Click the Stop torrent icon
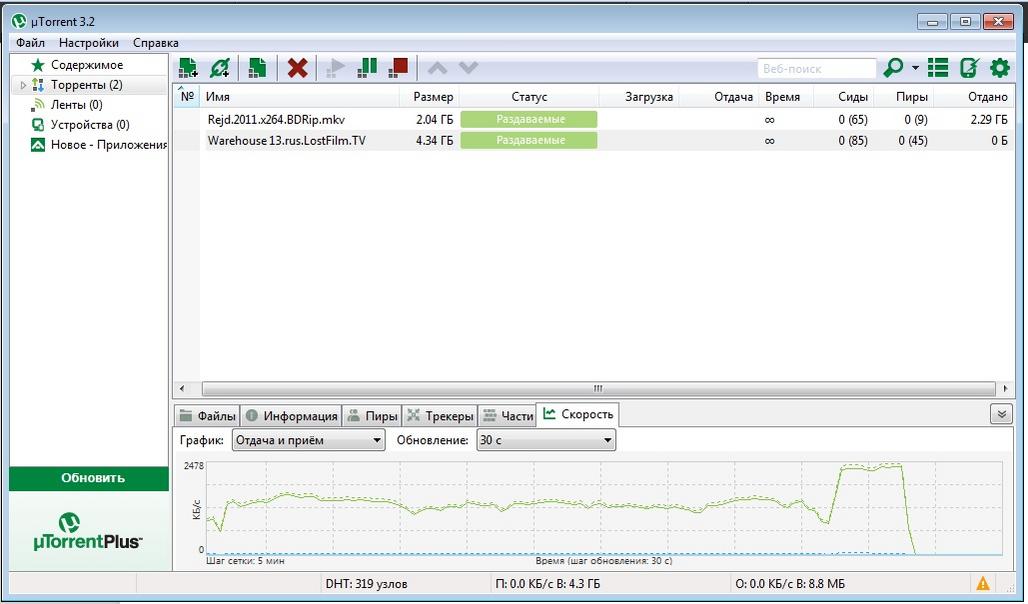 [x=398, y=68]
